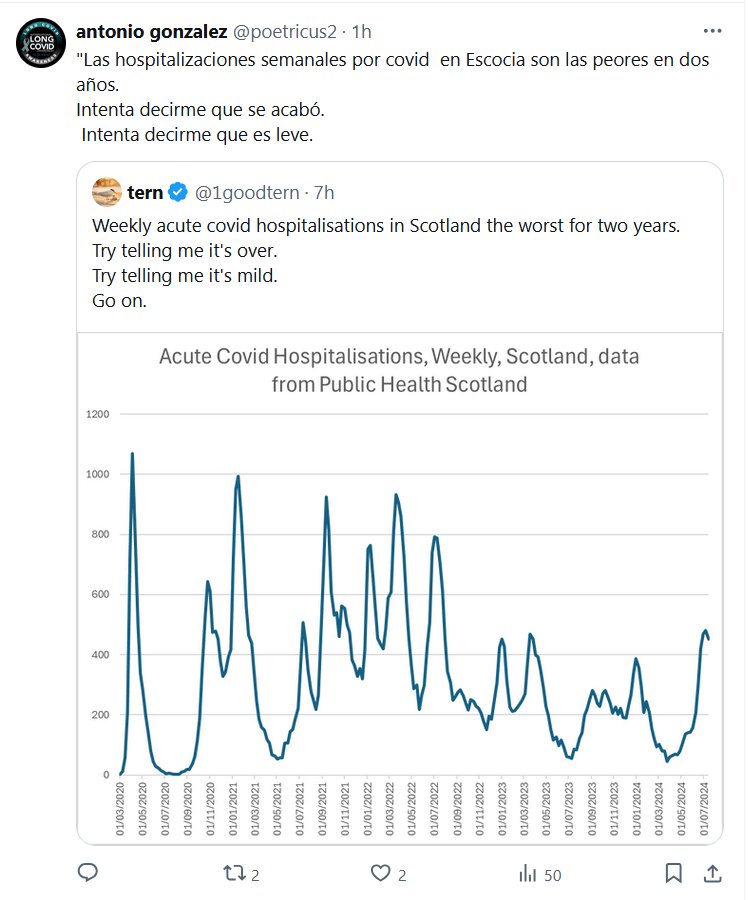The height and width of the screenshot is (900, 748).
Task: Bookmark this post
Action: (674, 874)
